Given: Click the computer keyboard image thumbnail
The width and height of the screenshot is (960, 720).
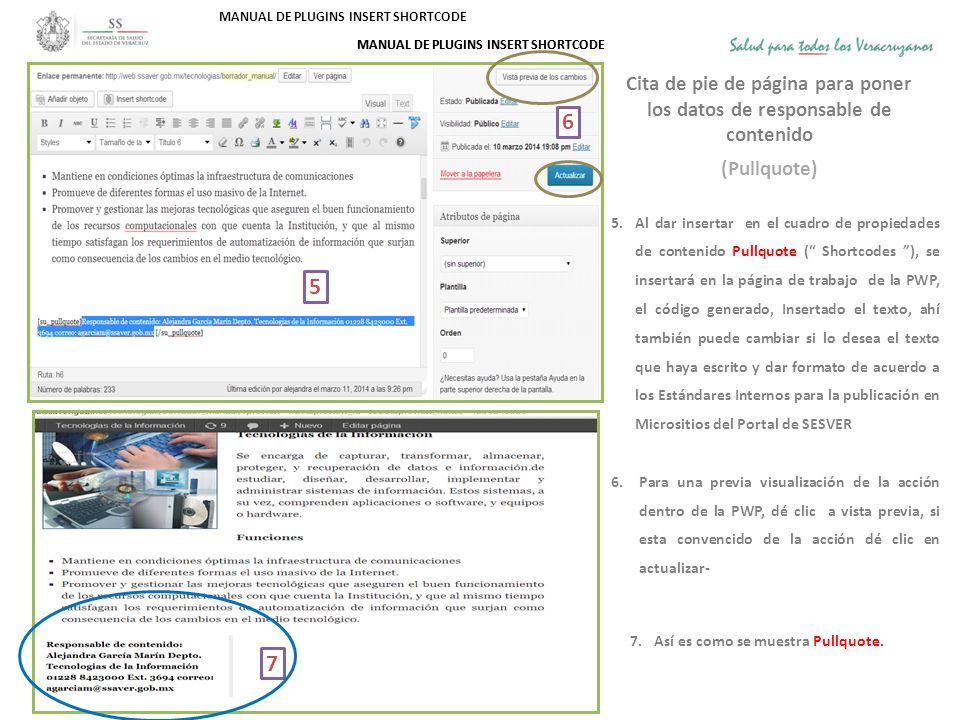Looking at the screenshot, I should point(130,481).
